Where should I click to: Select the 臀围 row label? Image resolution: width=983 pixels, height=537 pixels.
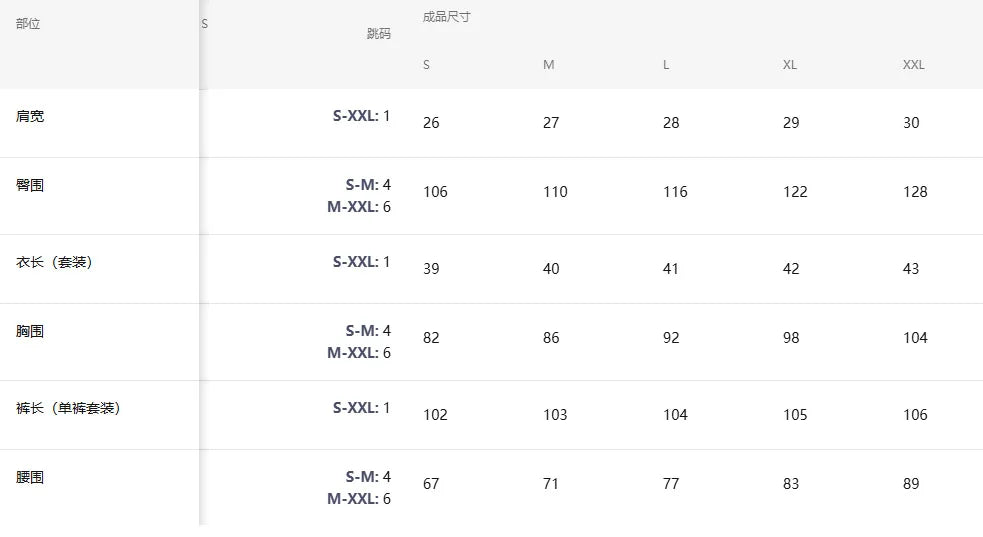pyautogui.click(x=30, y=185)
